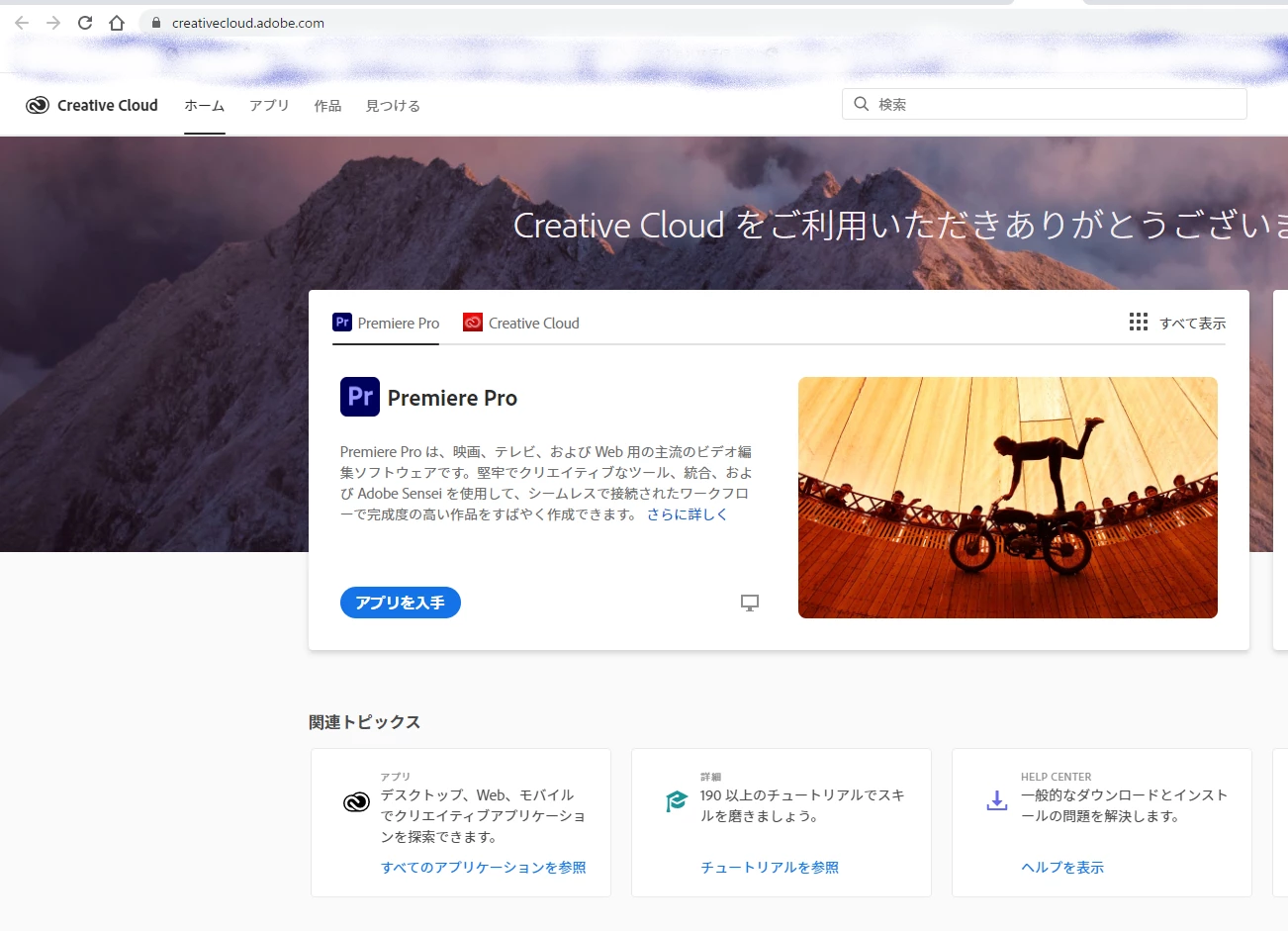Focus the 検索 search field
1288x931 pixels.
[x=1045, y=104]
